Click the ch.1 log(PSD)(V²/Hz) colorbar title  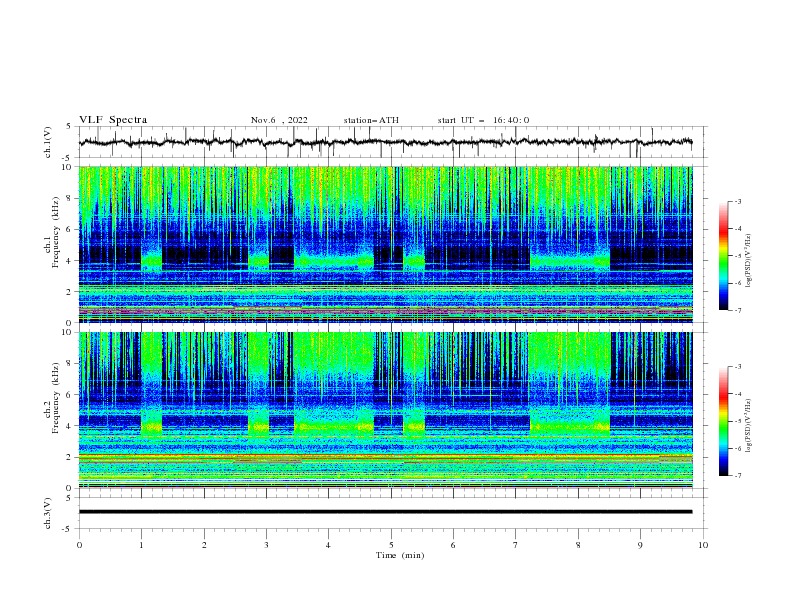click(749, 261)
